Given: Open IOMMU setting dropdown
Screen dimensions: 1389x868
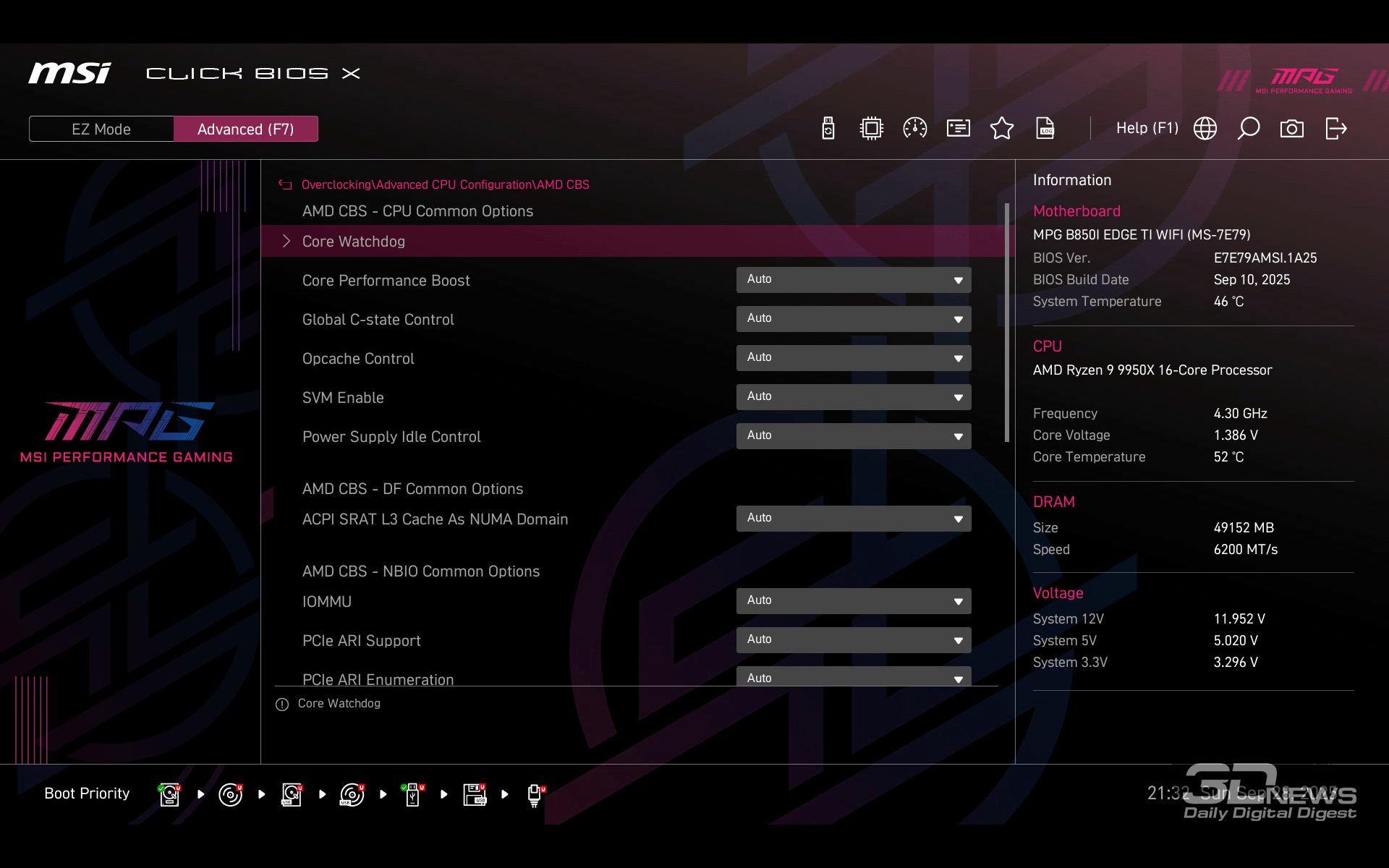Looking at the screenshot, I should pyautogui.click(x=853, y=601).
